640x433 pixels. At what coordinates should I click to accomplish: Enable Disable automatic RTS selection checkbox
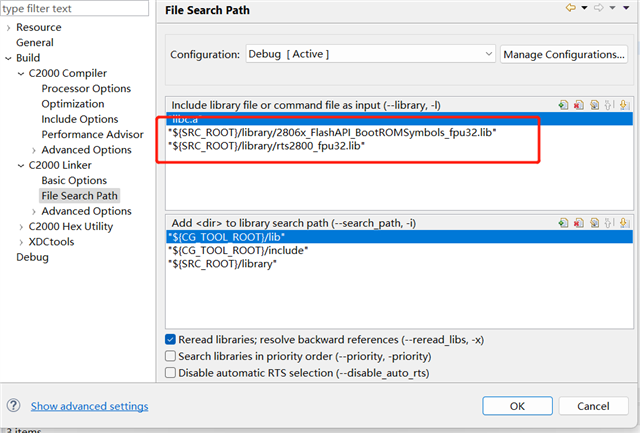click(x=171, y=372)
